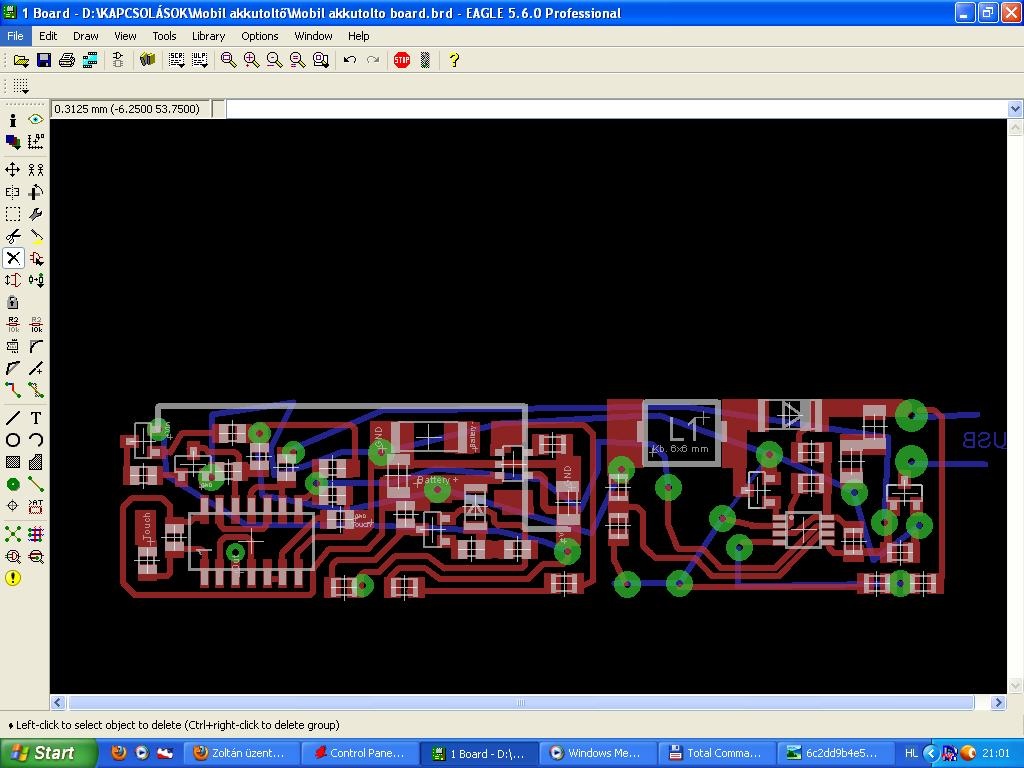Open the Library menu

pos(208,36)
